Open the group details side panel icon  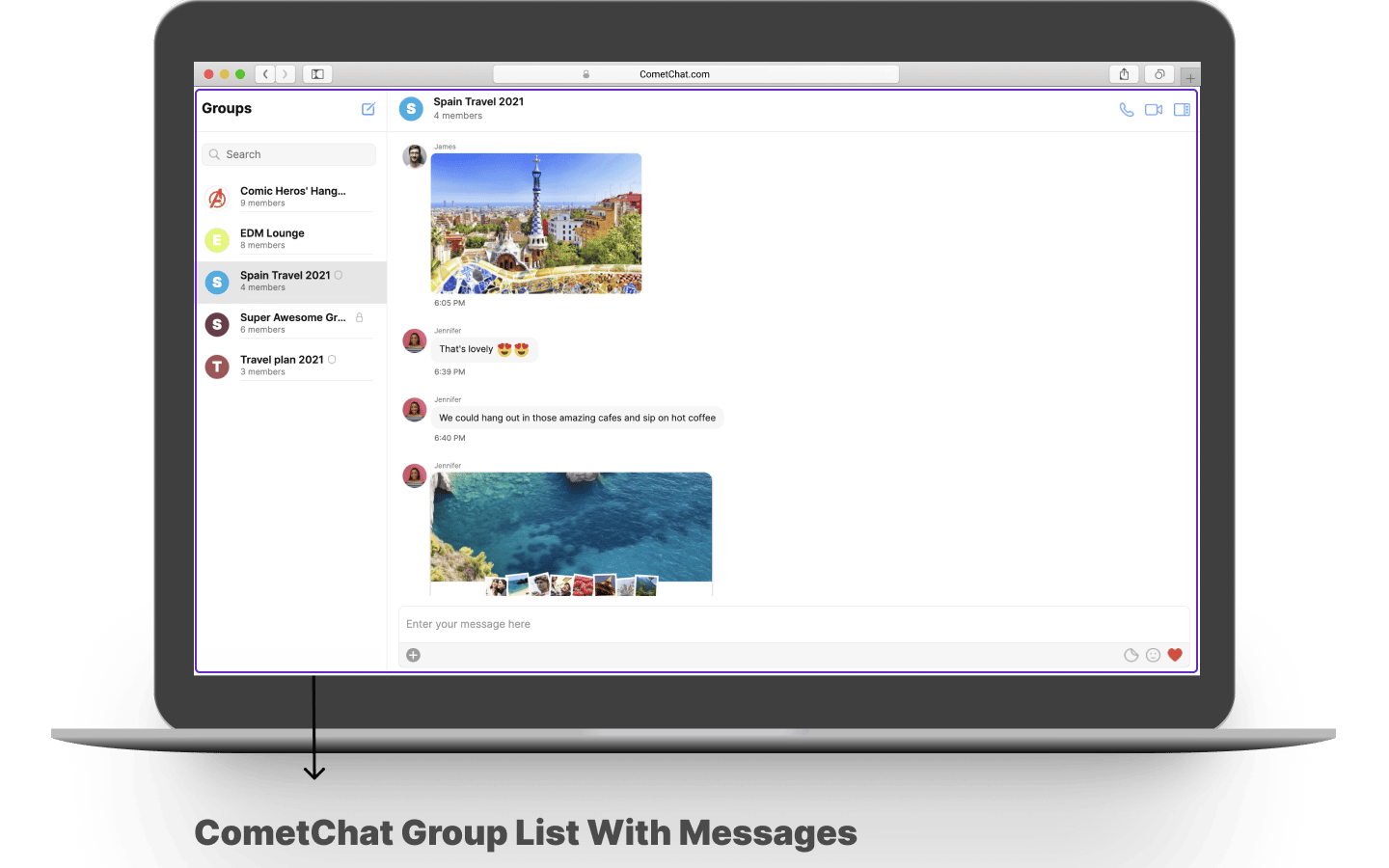1182,110
